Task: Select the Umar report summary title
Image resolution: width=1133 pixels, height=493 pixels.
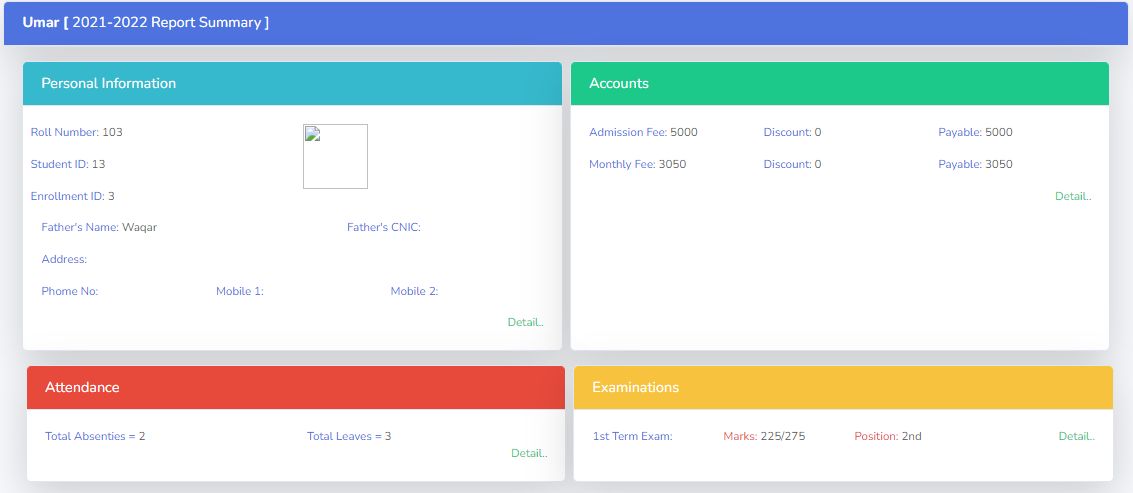Action: pos(146,22)
